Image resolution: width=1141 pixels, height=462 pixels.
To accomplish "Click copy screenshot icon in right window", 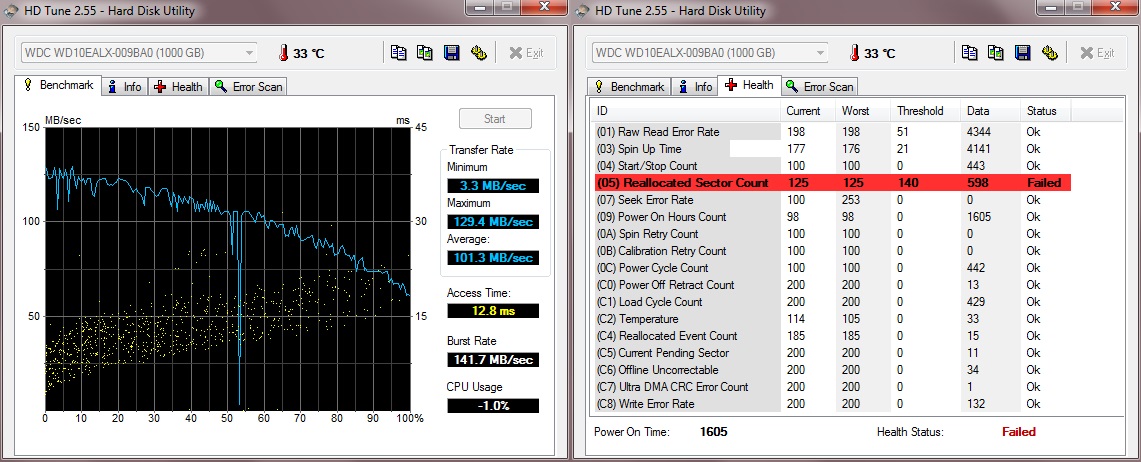I will (995, 52).
